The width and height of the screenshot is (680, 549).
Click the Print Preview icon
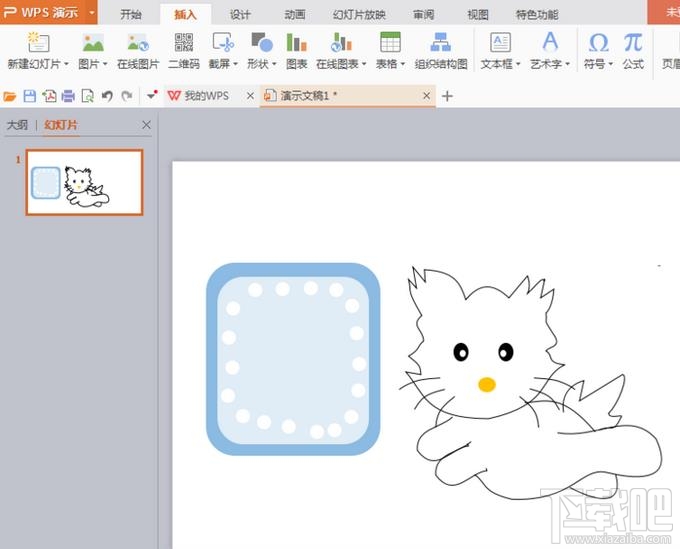pos(88,96)
